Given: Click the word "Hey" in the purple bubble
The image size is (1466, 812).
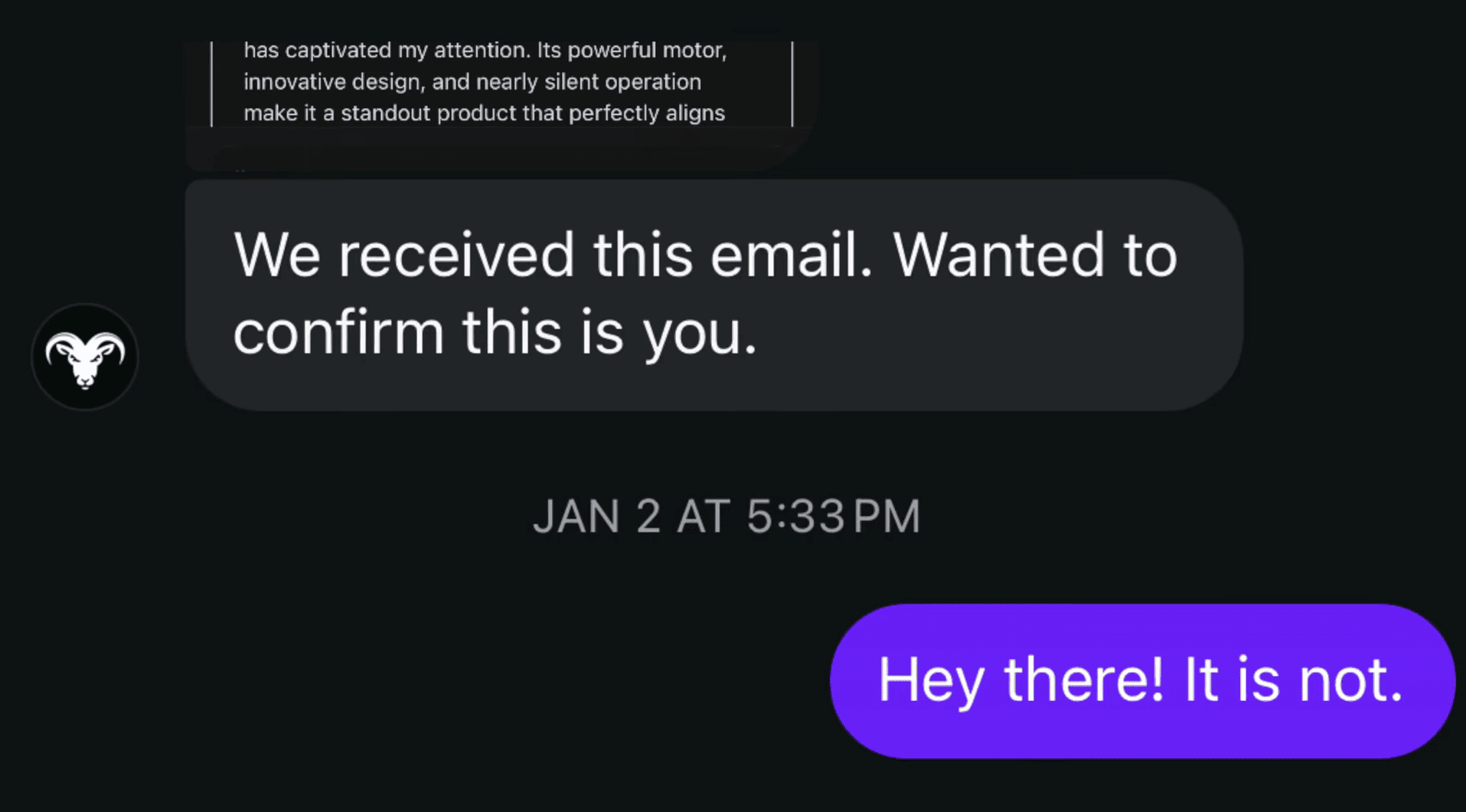Looking at the screenshot, I should pyautogui.click(x=930, y=680).
